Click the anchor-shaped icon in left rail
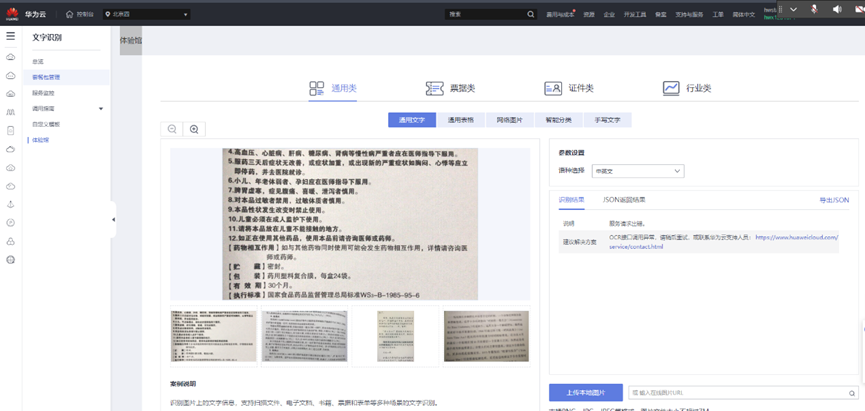Image resolution: width=865 pixels, height=411 pixels. 10,205
